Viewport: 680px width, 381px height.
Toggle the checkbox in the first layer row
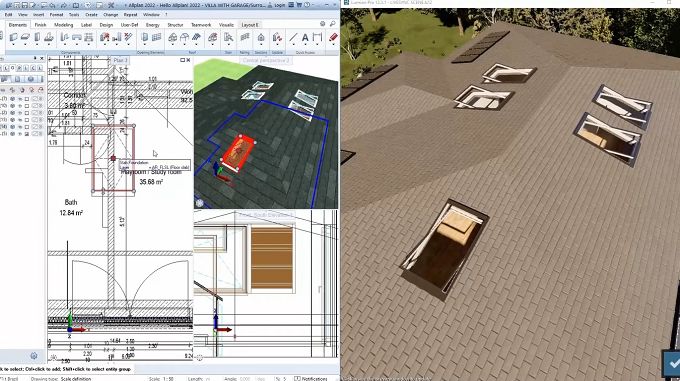pos(27,99)
